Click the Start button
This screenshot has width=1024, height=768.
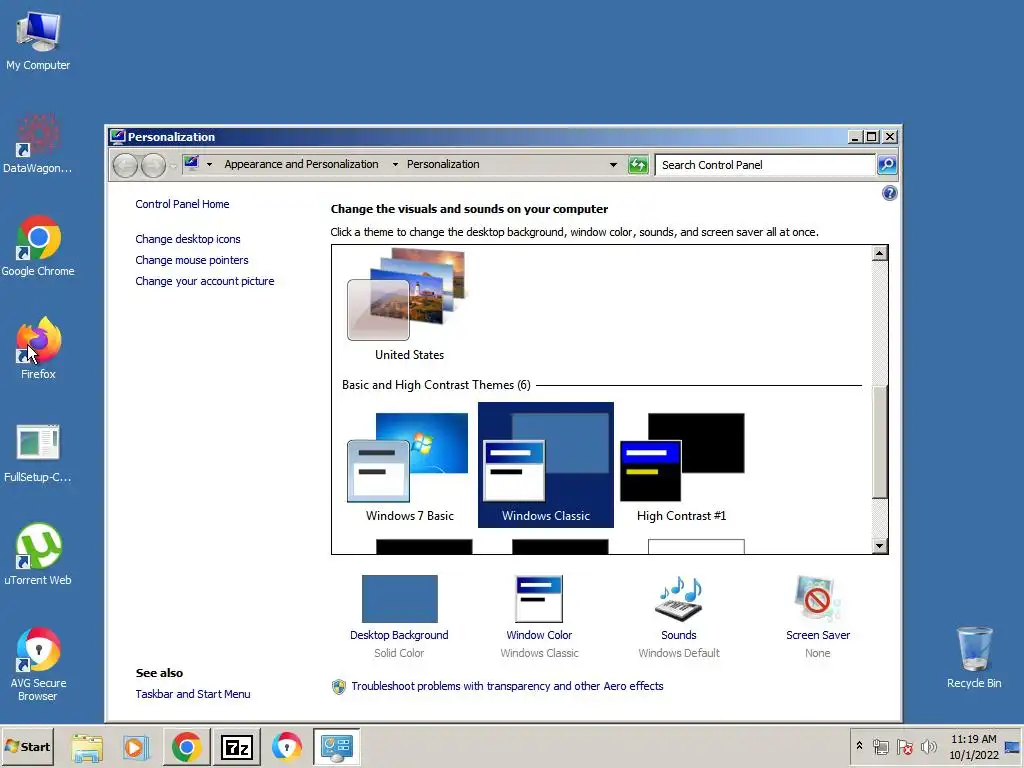tap(27, 746)
